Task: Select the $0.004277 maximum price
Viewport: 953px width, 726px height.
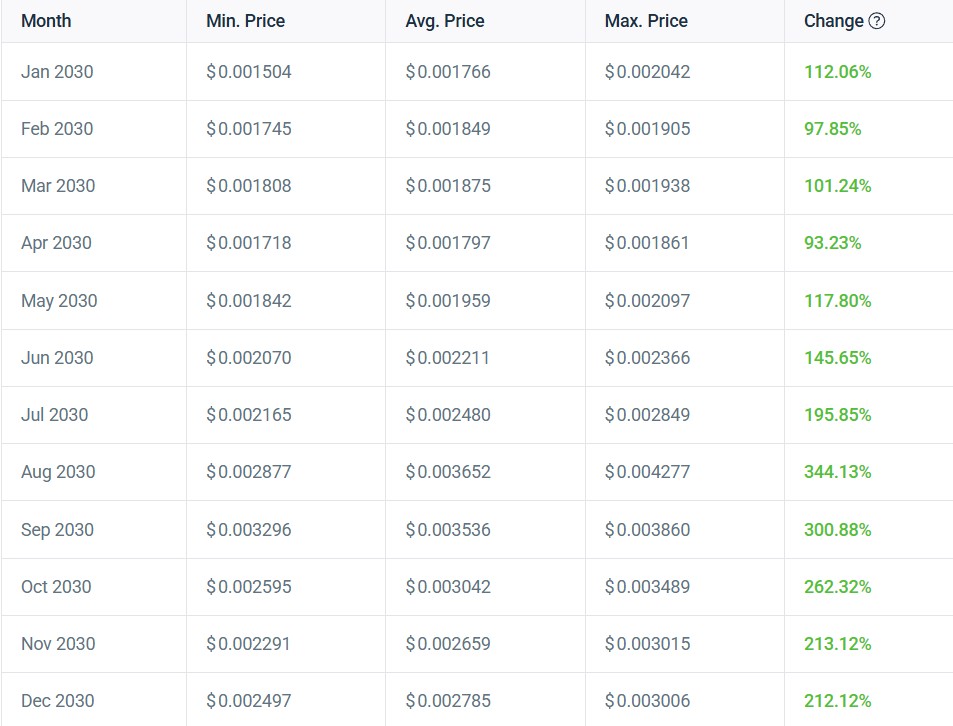Action: [647, 472]
